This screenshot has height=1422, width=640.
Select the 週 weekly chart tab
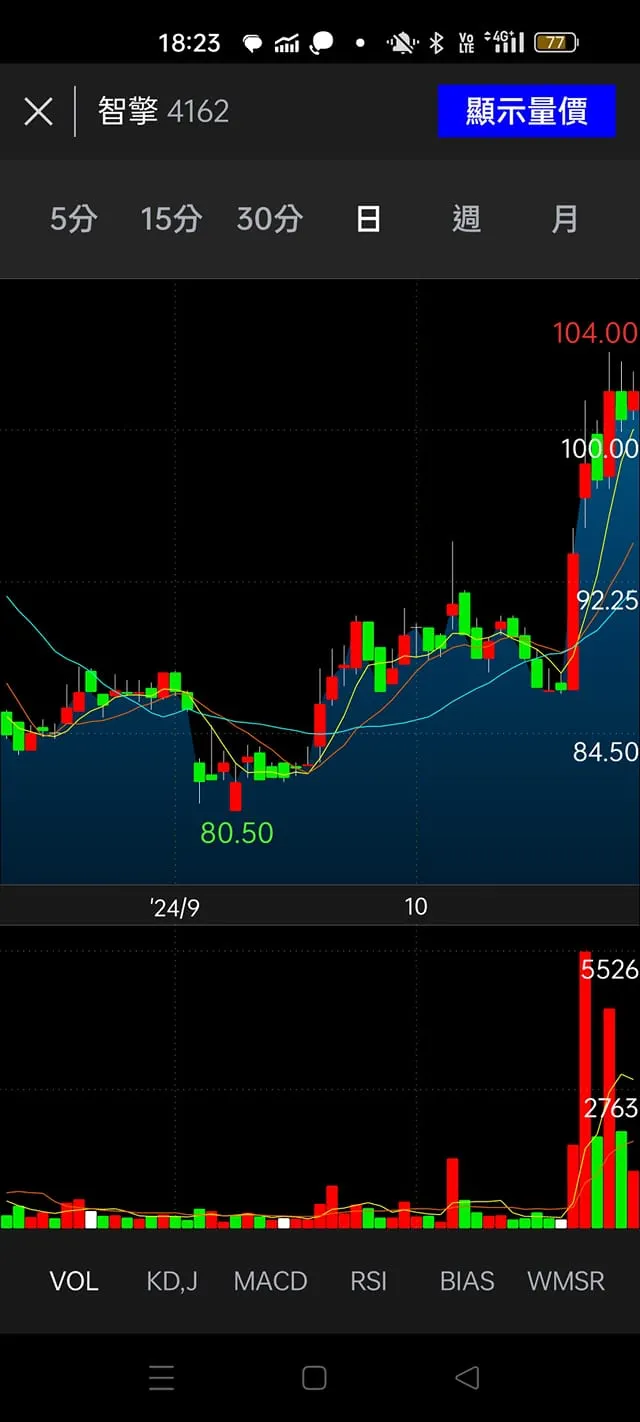coord(466,219)
